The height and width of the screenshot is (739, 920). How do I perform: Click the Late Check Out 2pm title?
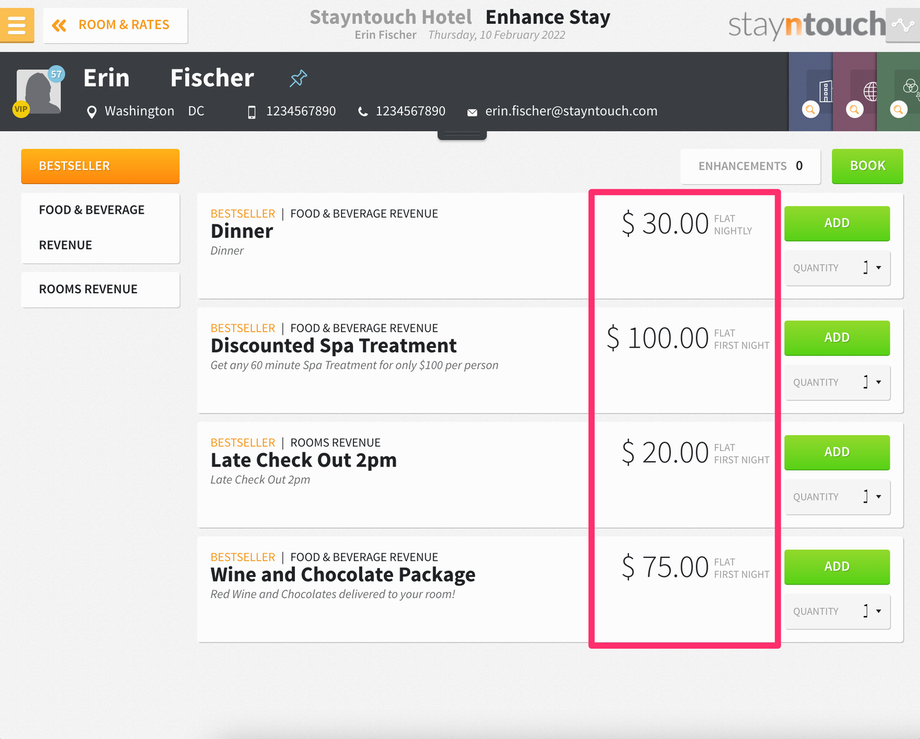[x=303, y=460]
